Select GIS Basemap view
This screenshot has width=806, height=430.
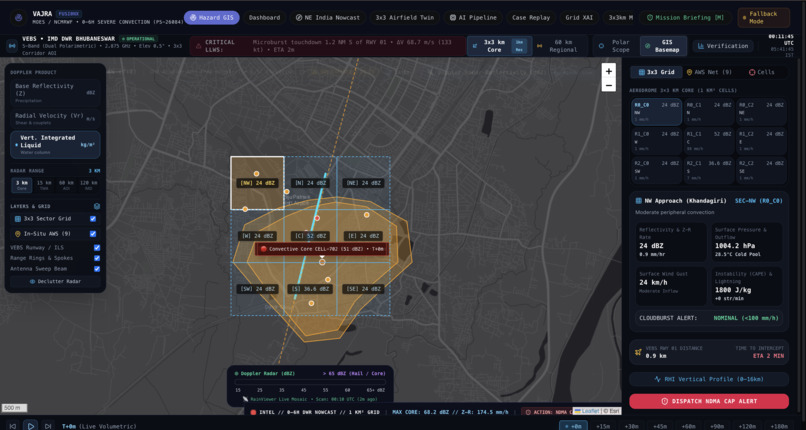(664, 46)
